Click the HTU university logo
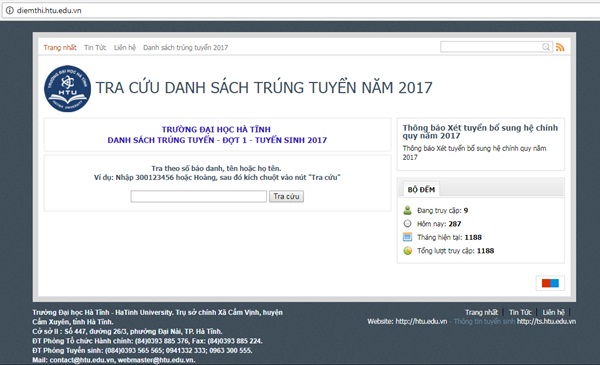Image resolution: width=600 pixels, height=365 pixels. click(67, 88)
